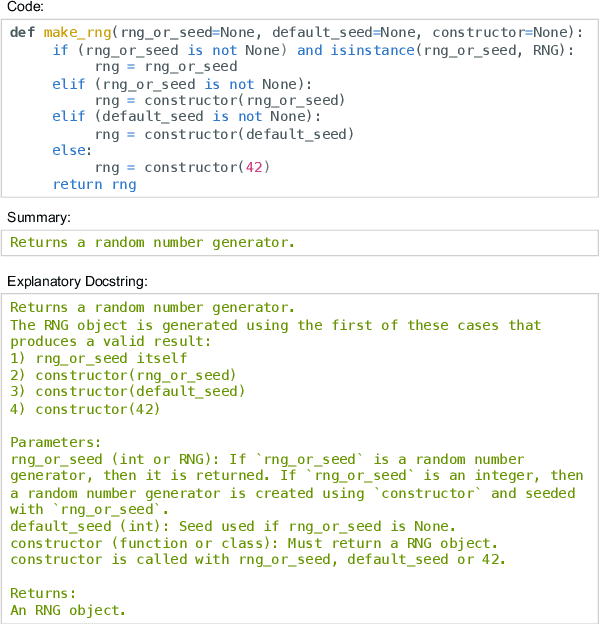Click the '1) rng_or_seed itself' docstring line
This screenshot has height=624, width=600.
(98, 358)
